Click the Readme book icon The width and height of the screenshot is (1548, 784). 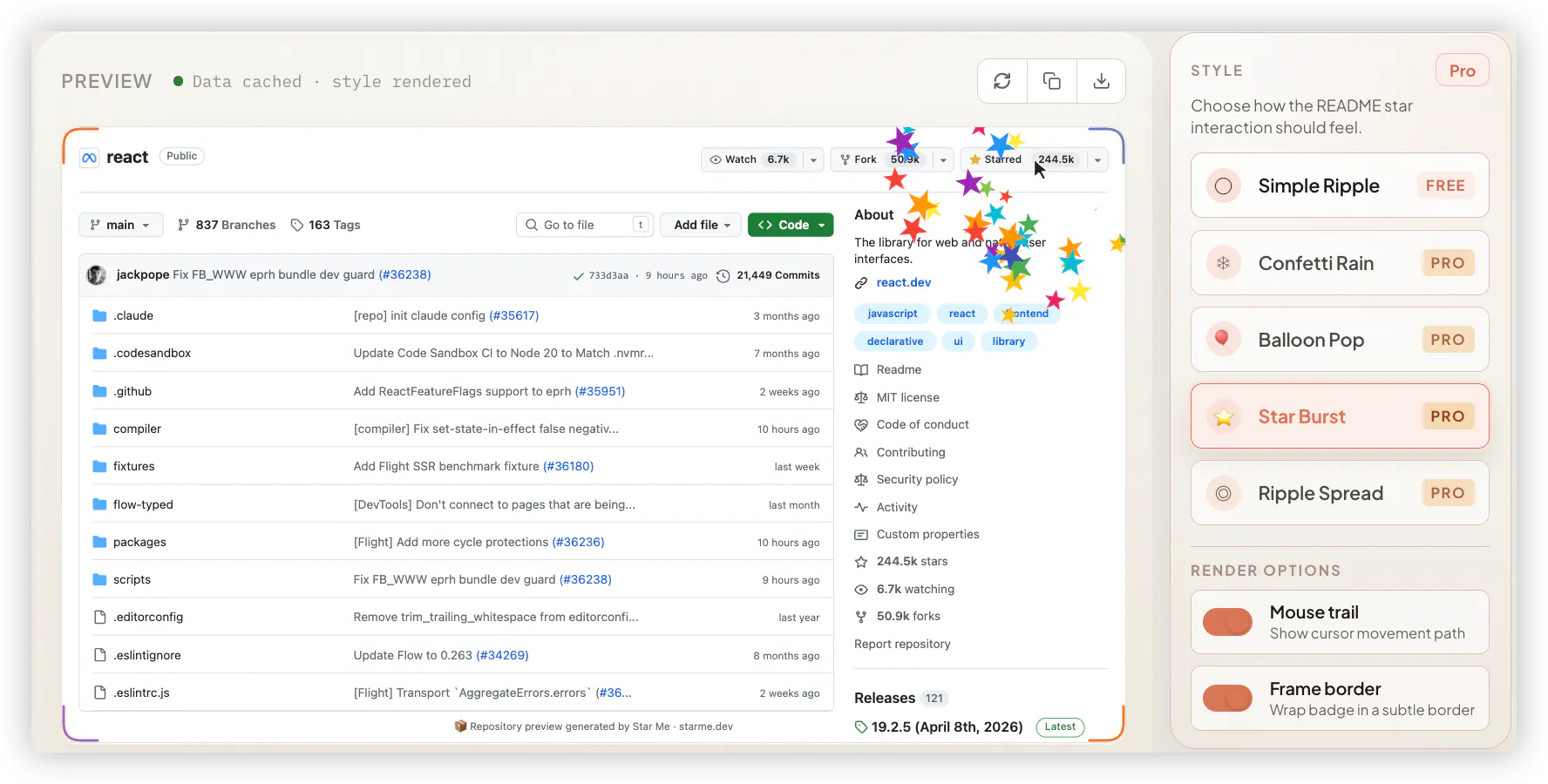pyautogui.click(x=861, y=369)
